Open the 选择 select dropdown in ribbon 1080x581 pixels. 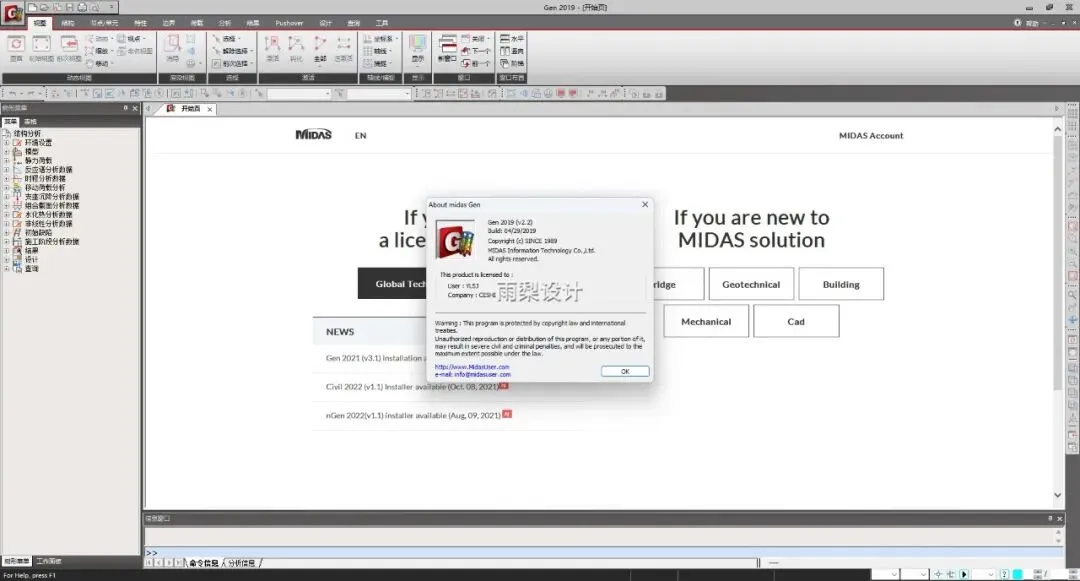[227, 39]
